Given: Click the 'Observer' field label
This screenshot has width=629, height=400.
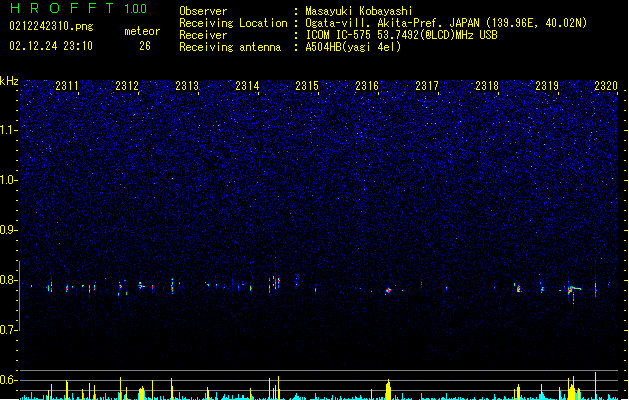Looking at the screenshot, I should (x=203, y=11).
